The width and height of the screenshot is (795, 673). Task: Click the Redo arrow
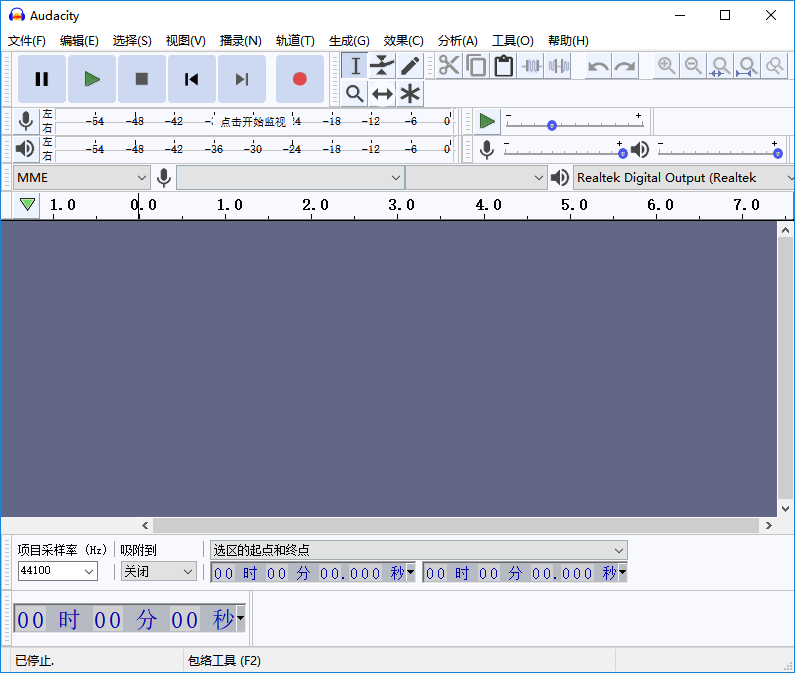click(x=625, y=66)
